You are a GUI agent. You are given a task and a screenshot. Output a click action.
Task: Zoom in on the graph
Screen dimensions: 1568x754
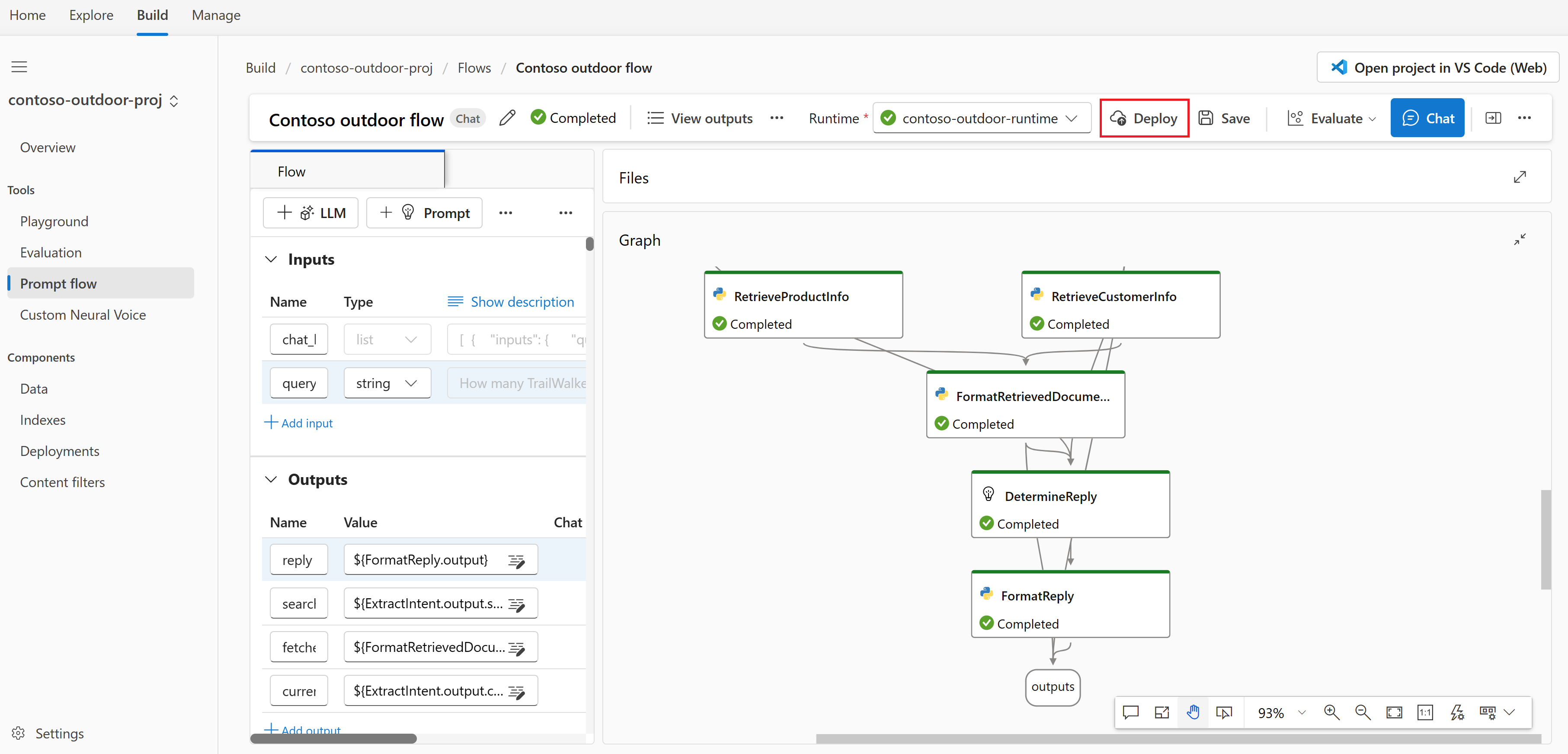[x=1331, y=712]
